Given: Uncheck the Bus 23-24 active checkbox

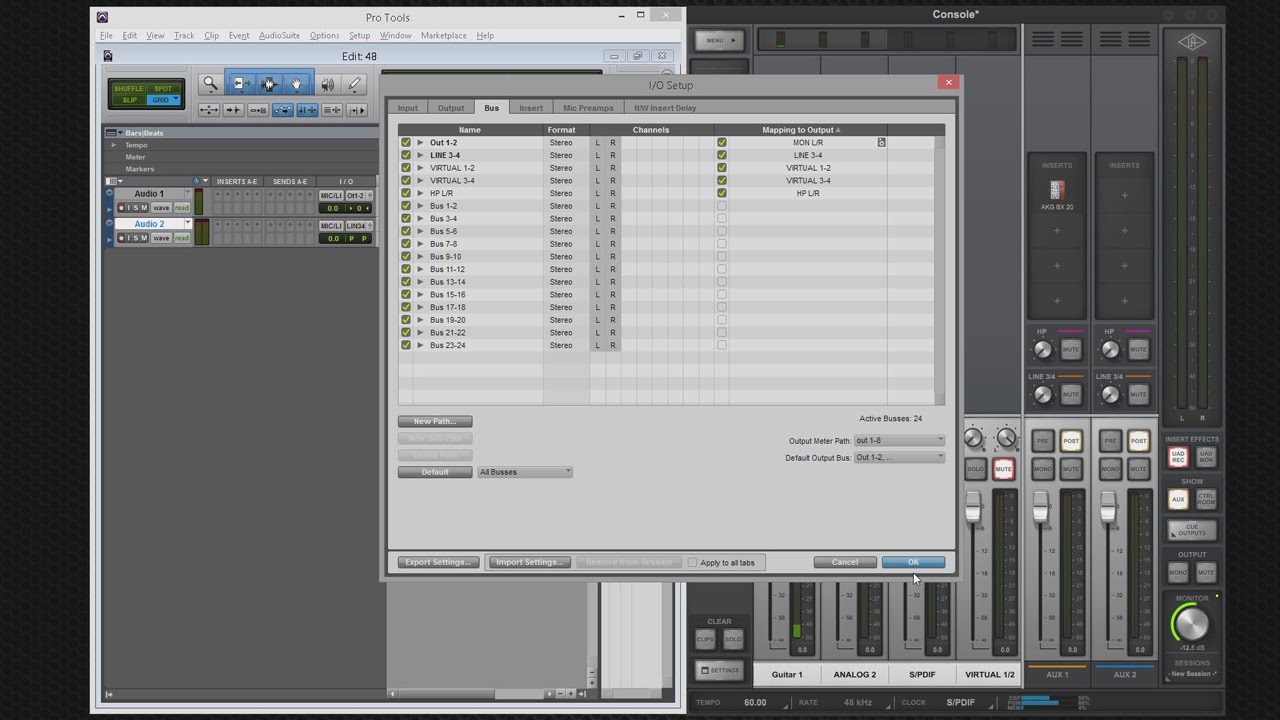Looking at the screenshot, I should coord(406,345).
